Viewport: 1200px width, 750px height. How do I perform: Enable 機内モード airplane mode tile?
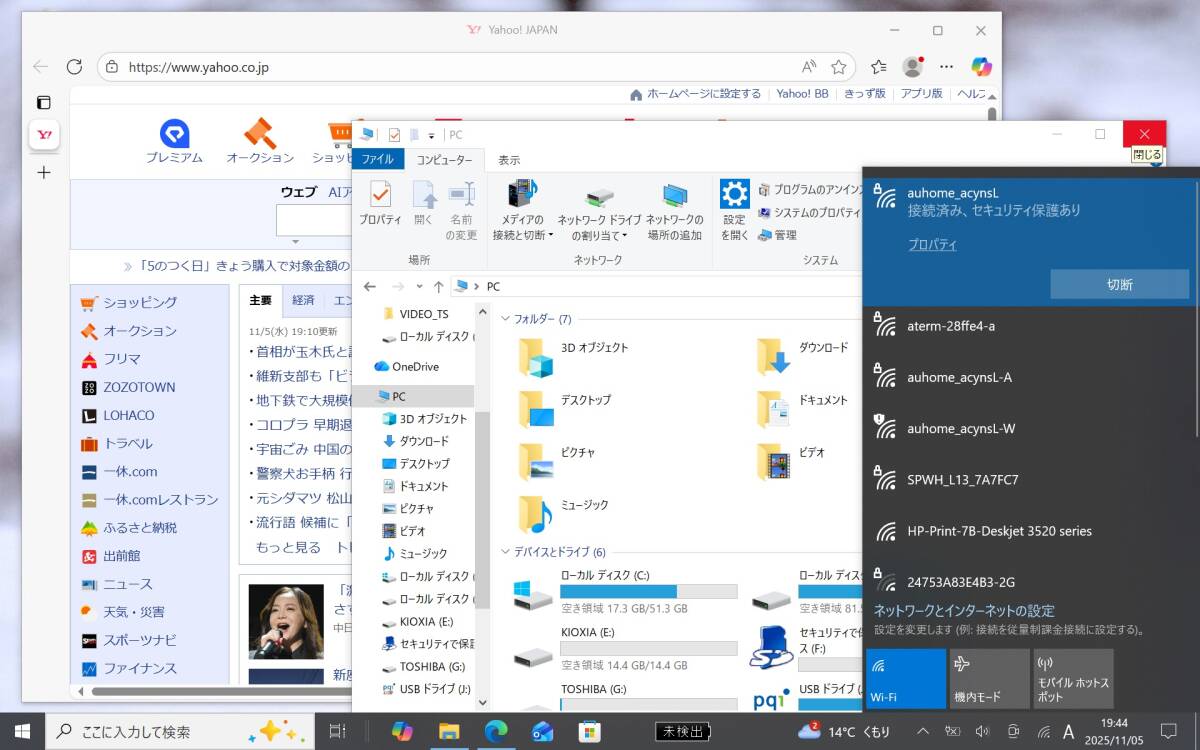pos(989,678)
